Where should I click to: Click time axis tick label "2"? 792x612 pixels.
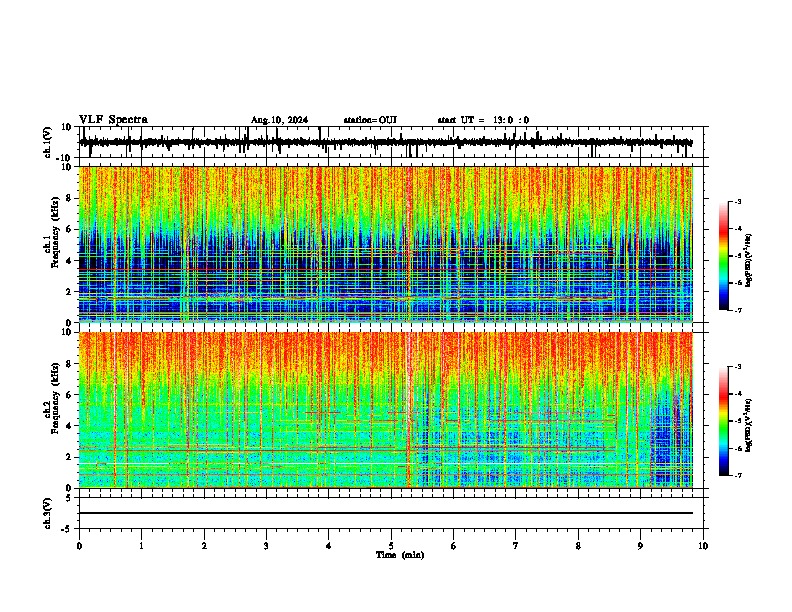(x=204, y=546)
